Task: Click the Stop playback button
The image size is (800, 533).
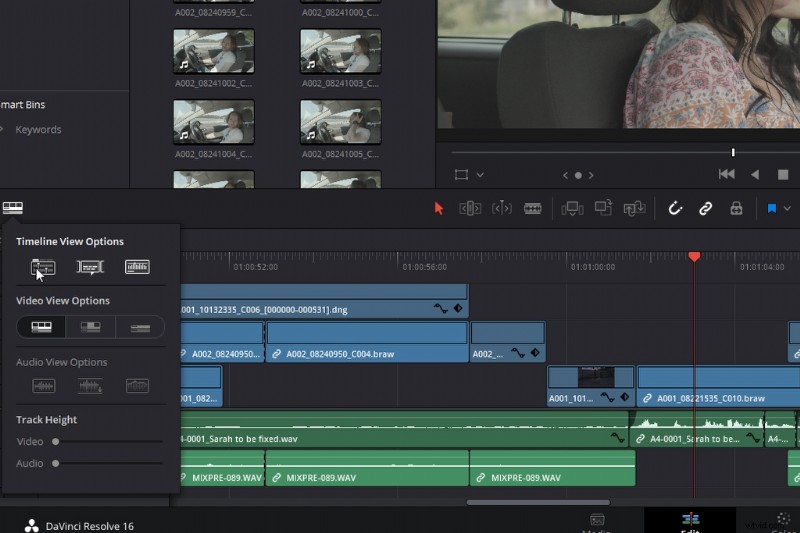Action: pyautogui.click(x=783, y=175)
